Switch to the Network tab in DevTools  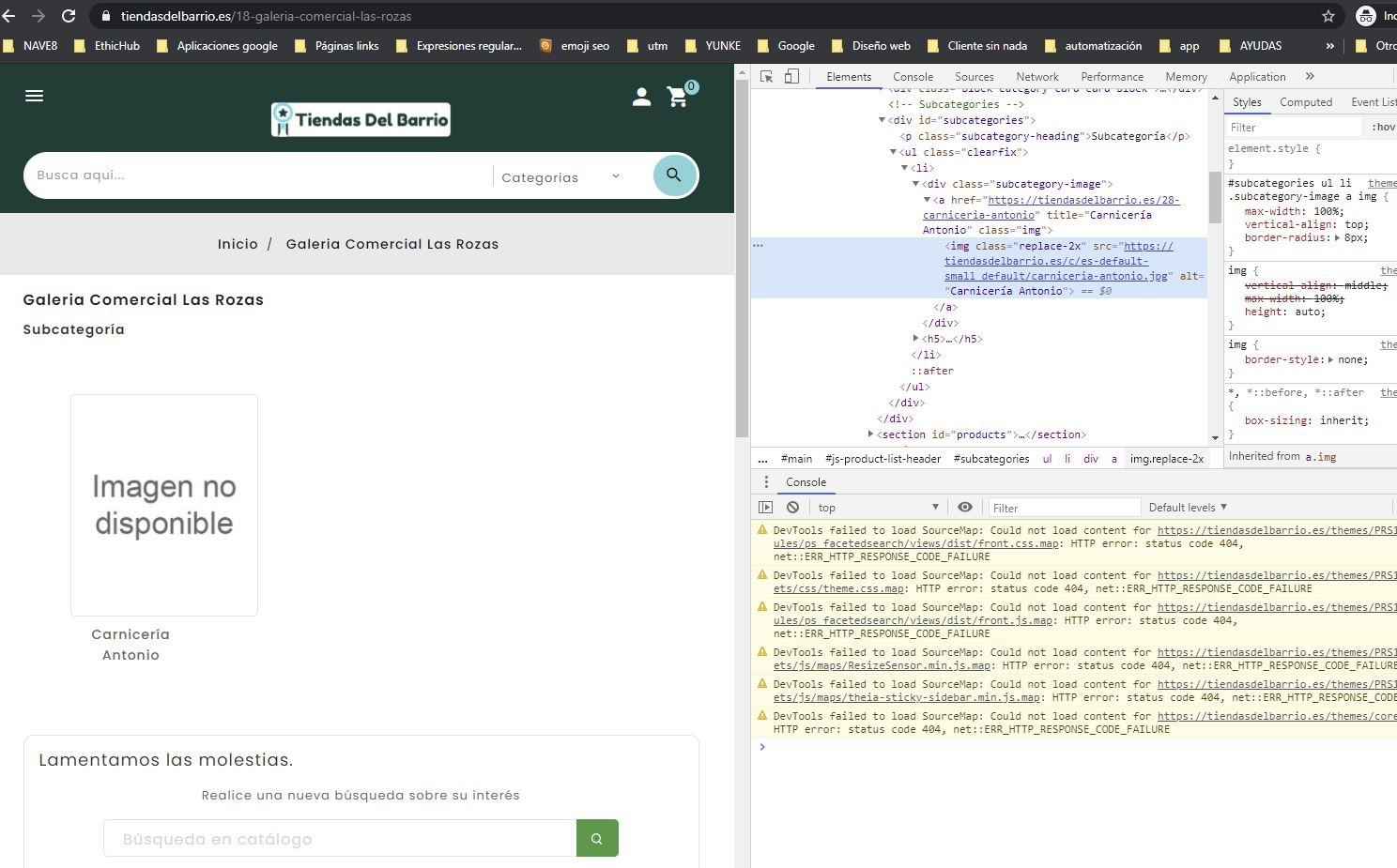click(x=1036, y=77)
